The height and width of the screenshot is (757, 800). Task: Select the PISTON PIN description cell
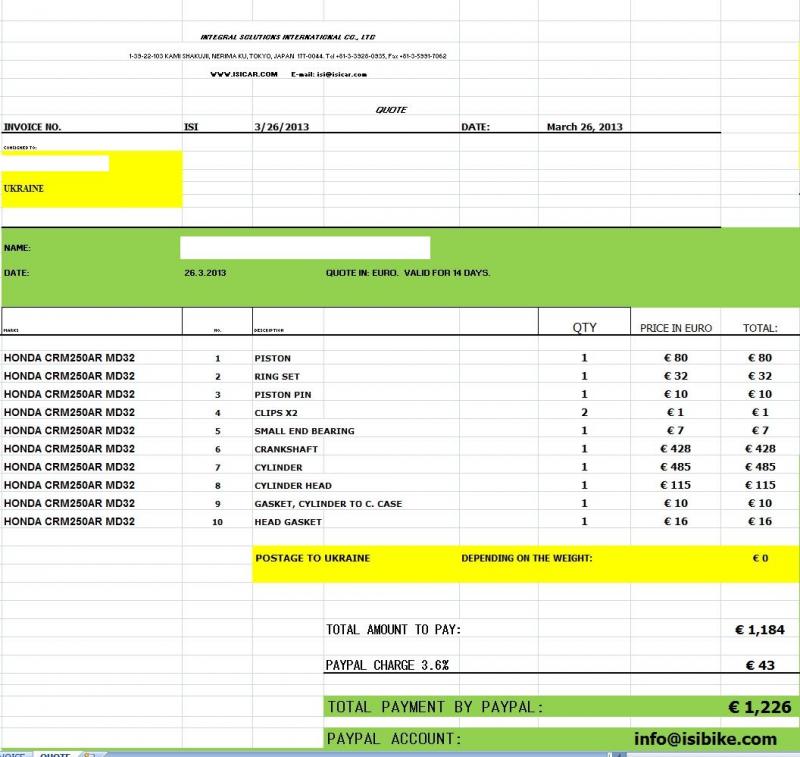[283, 395]
